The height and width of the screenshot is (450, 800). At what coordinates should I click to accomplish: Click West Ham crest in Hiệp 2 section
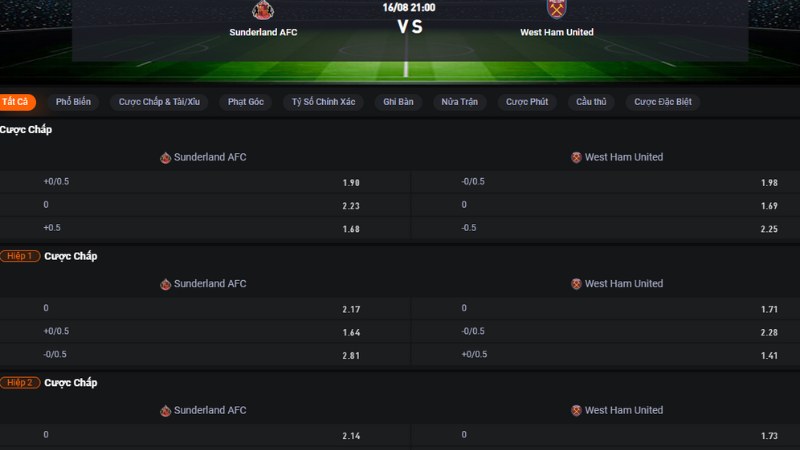pyautogui.click(x=576, y=410)
